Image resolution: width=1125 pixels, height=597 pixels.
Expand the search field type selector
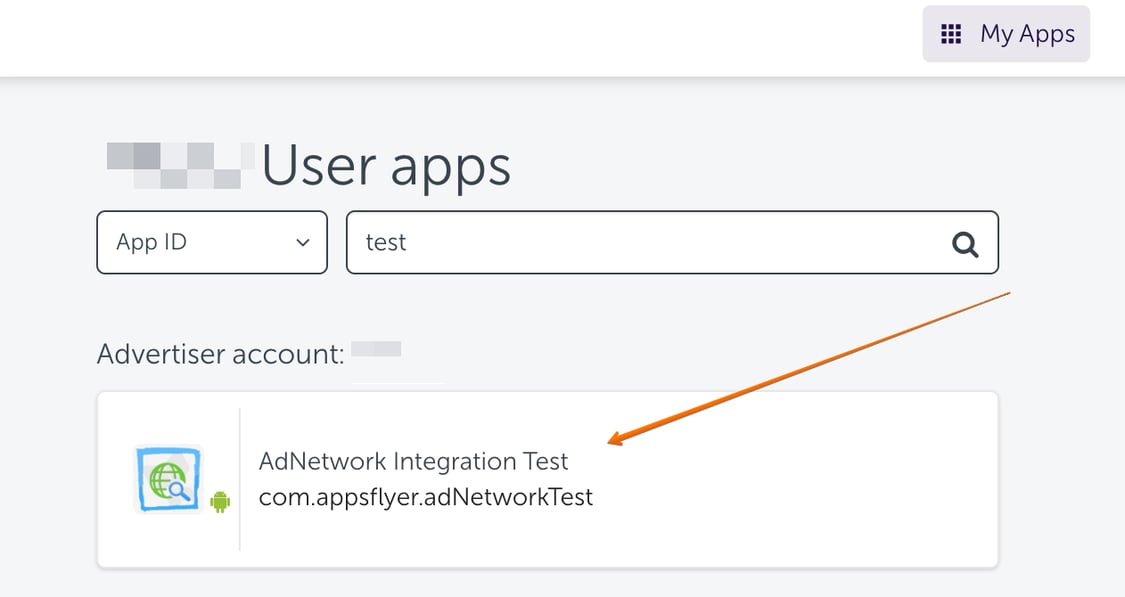click(x=211, y=242)
